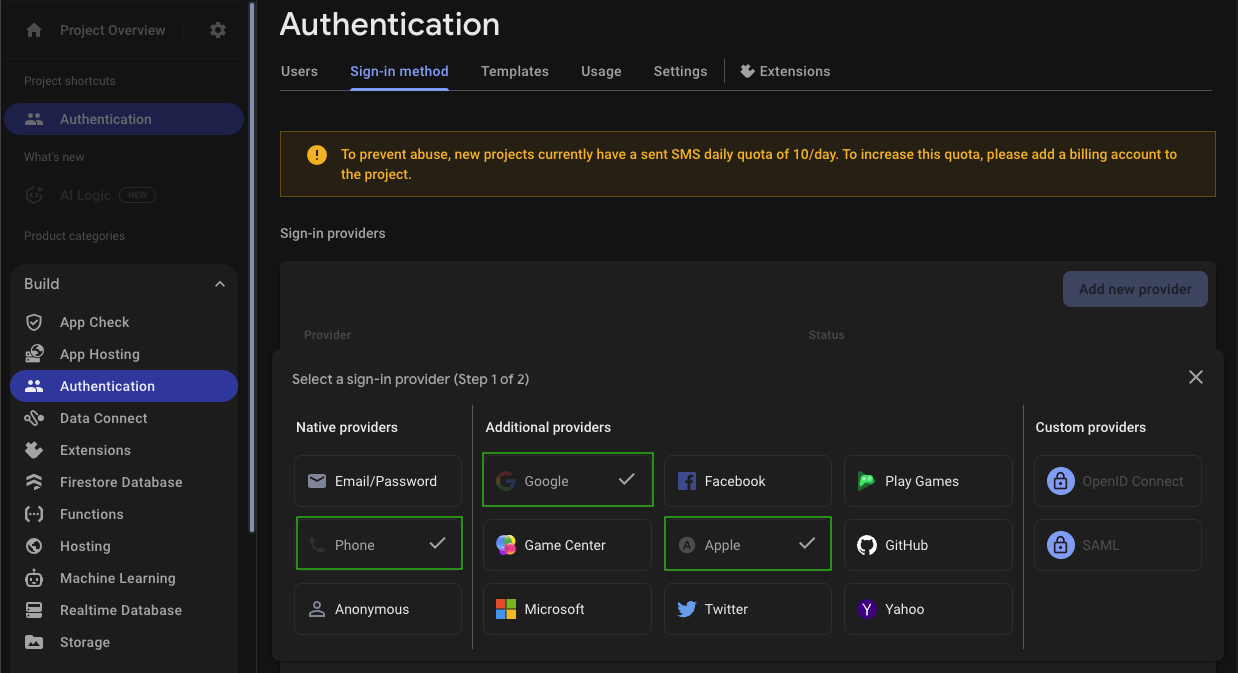
Task: Open Firestore Database in sidebar
Action: pyautogui.click(x=121, y=482)
